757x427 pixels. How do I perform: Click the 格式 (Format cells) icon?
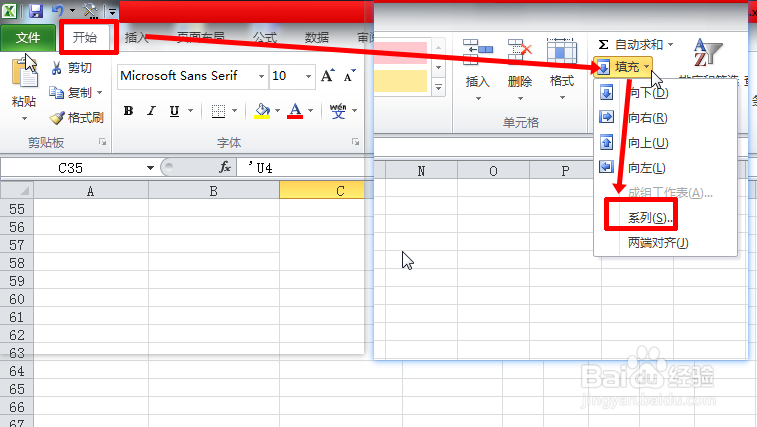click(x=561, y=51)
